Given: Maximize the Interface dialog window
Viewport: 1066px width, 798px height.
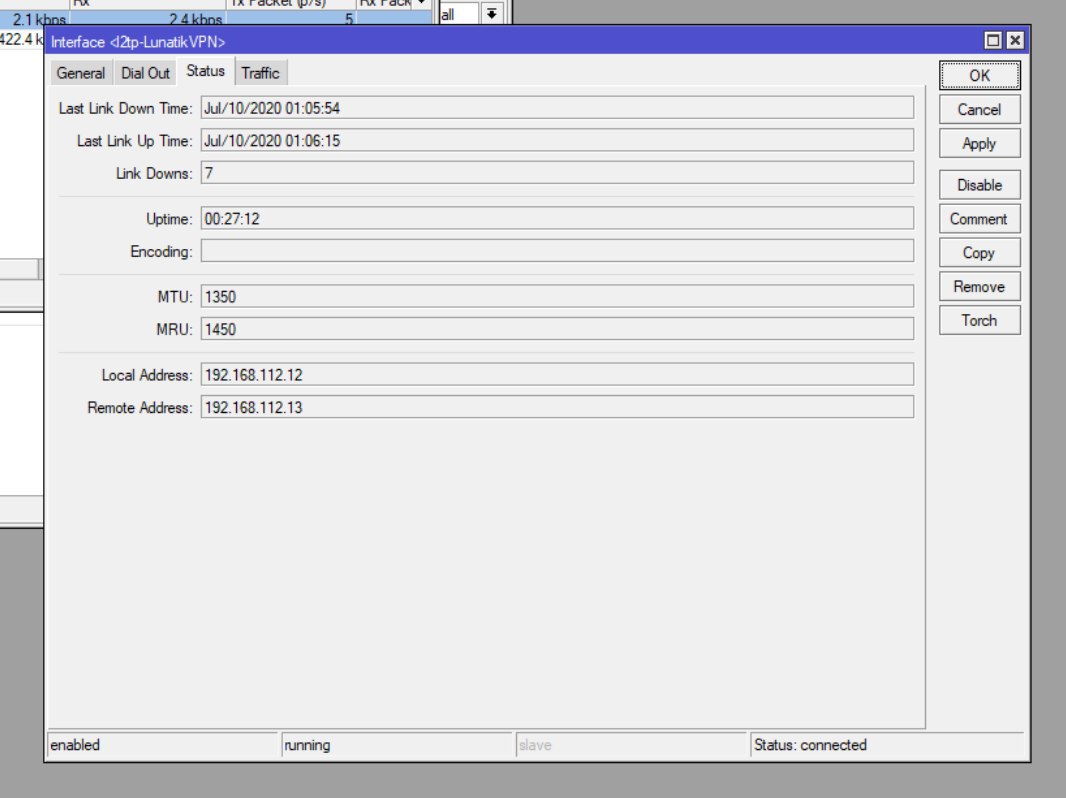Looking at the screenshot, I should point(993,41).
